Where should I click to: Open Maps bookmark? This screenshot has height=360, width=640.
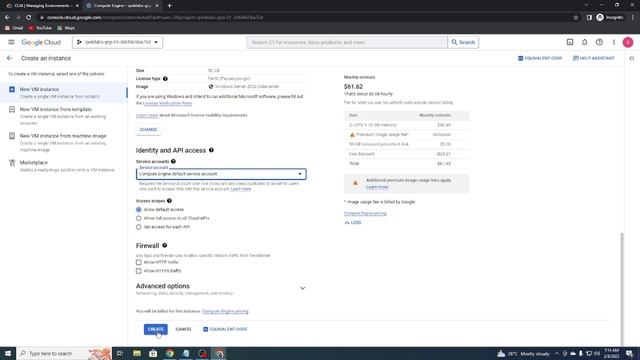66,28
